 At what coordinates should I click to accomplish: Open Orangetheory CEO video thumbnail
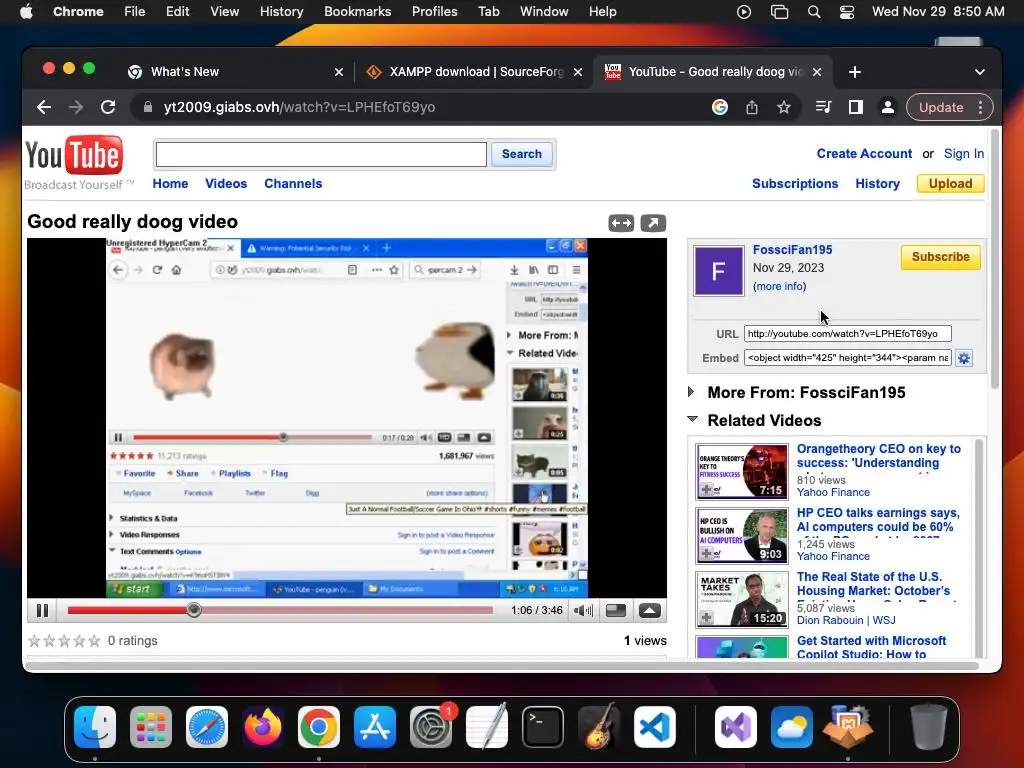(x=742, y=472)
